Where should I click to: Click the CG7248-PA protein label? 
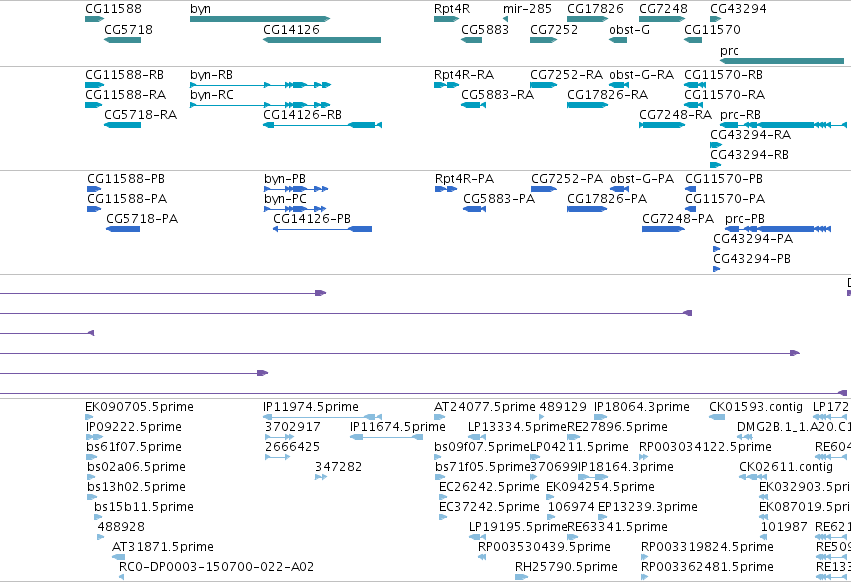click(x=678, y=219)
